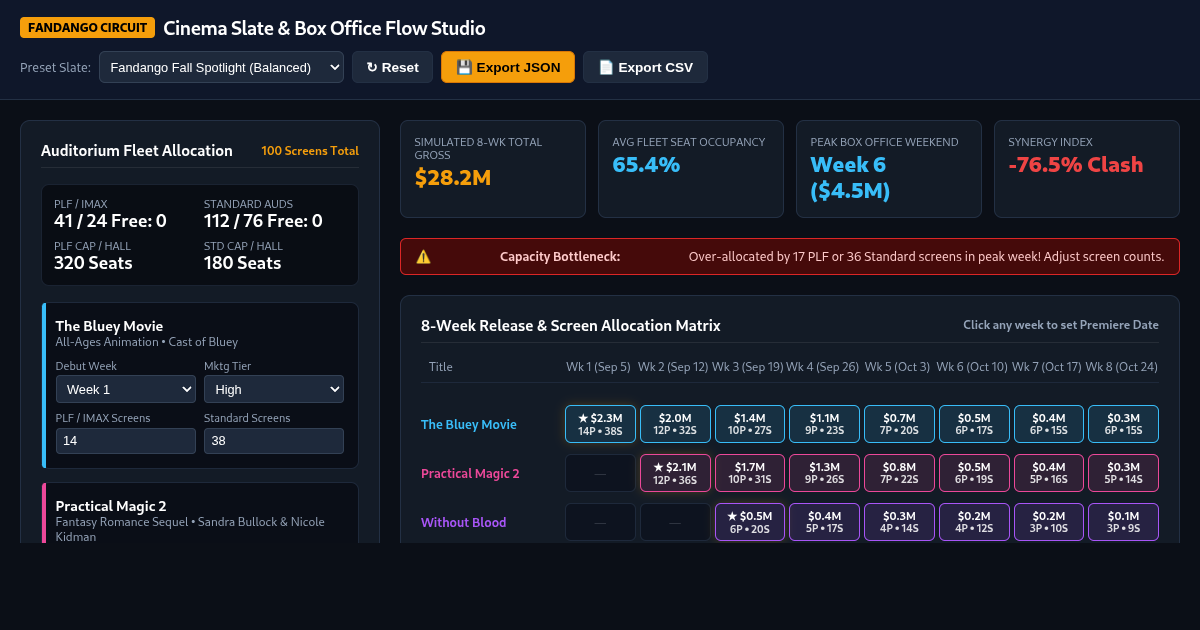This screenshot has width=1200, height=630.
Task: Click Wk 6 (Oct 10) column header
Action: point(972,367)
